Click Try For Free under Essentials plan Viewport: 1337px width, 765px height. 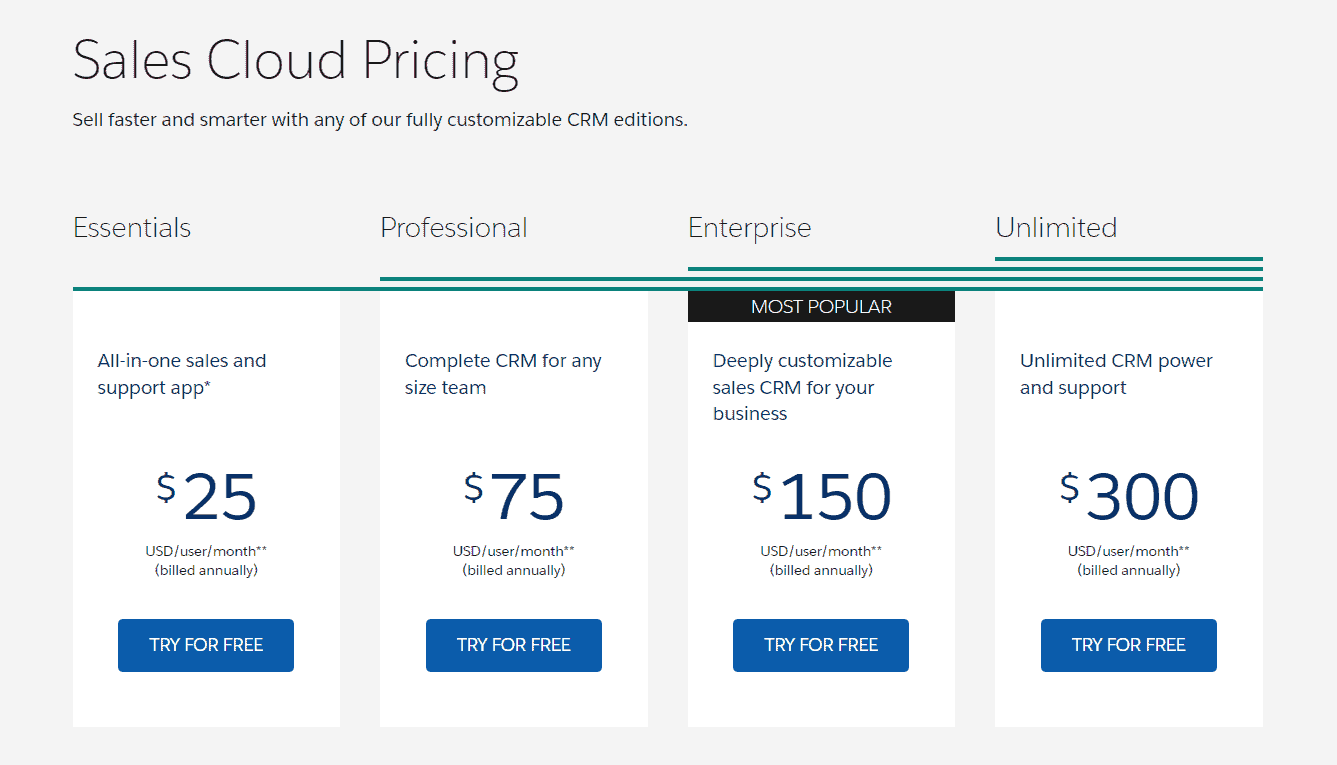pos(206,645)
